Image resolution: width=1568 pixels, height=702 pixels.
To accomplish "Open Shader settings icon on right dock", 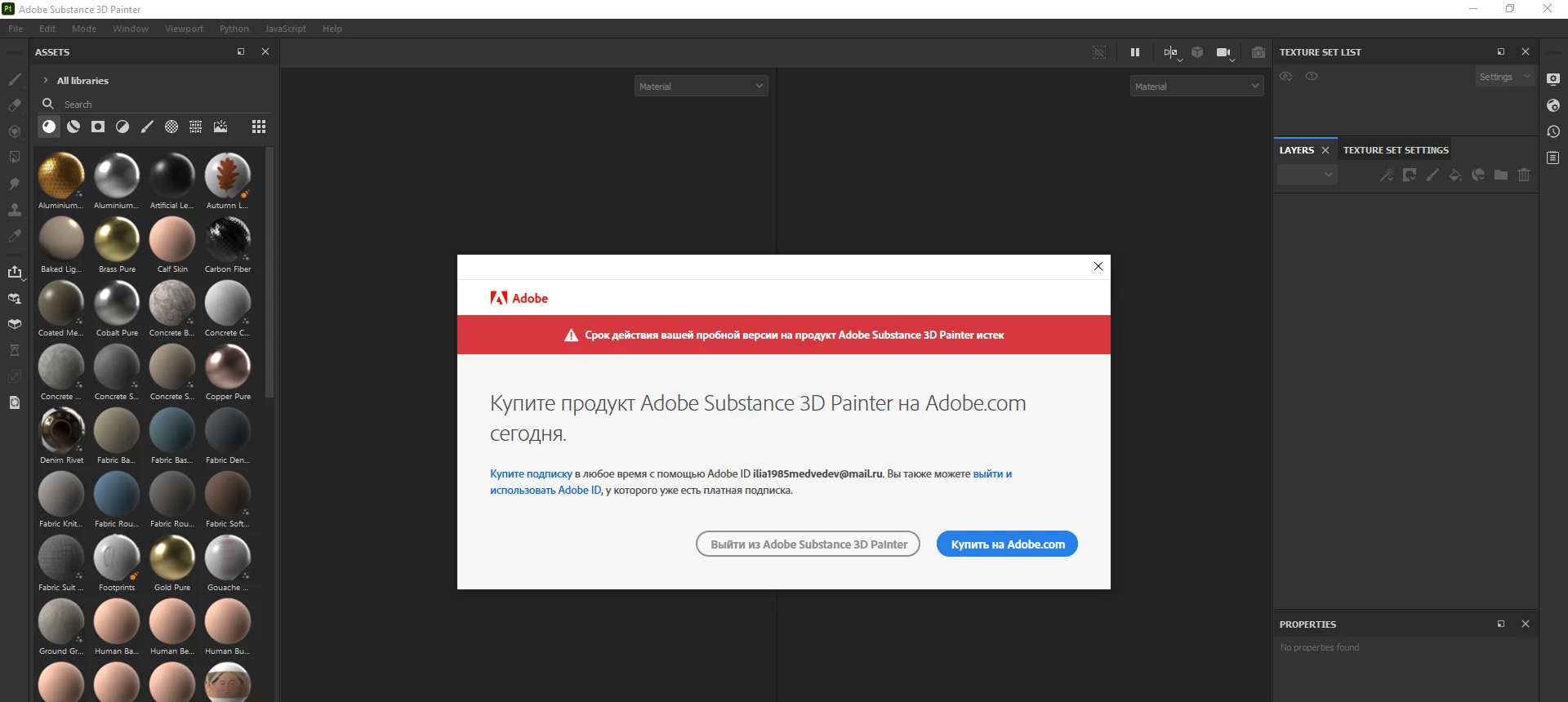I will coord(1553,105).
